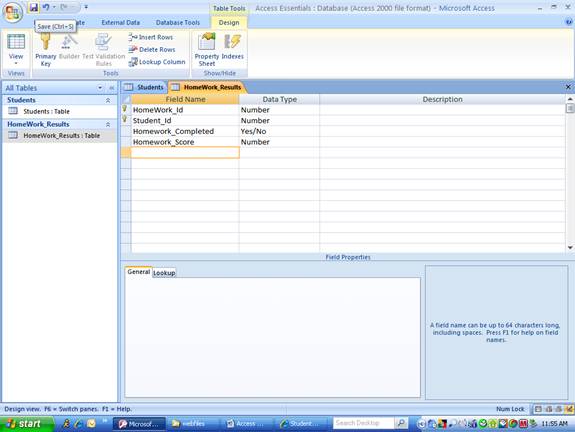Image resolution: width=575 pixels, height=432 pixels.
Task: Select the Design ribbon tab
Action: [x=229, y=22]
